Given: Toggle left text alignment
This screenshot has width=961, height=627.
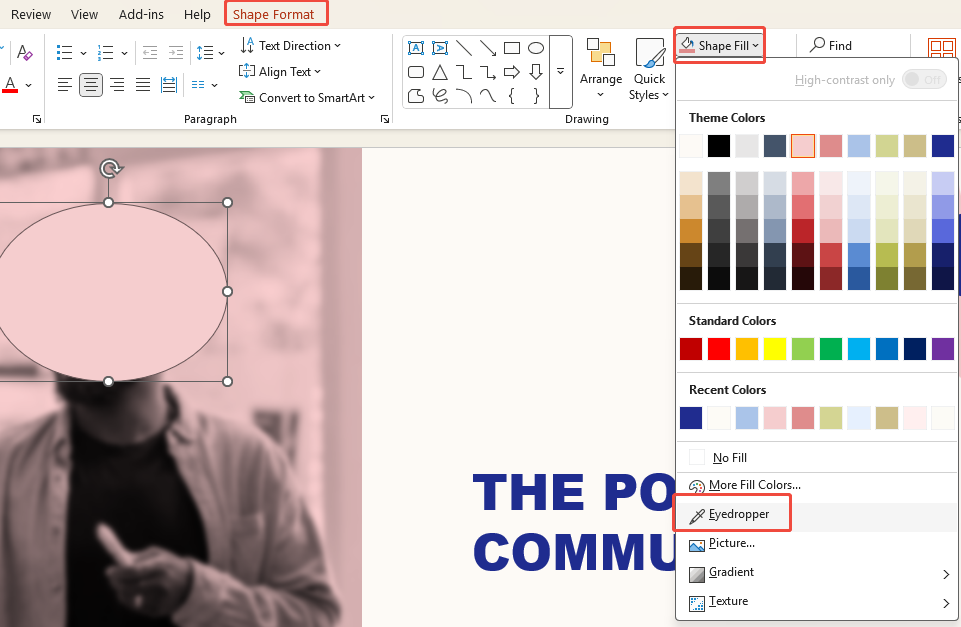Looking at the screenshot, I should [x=64, y=84].
